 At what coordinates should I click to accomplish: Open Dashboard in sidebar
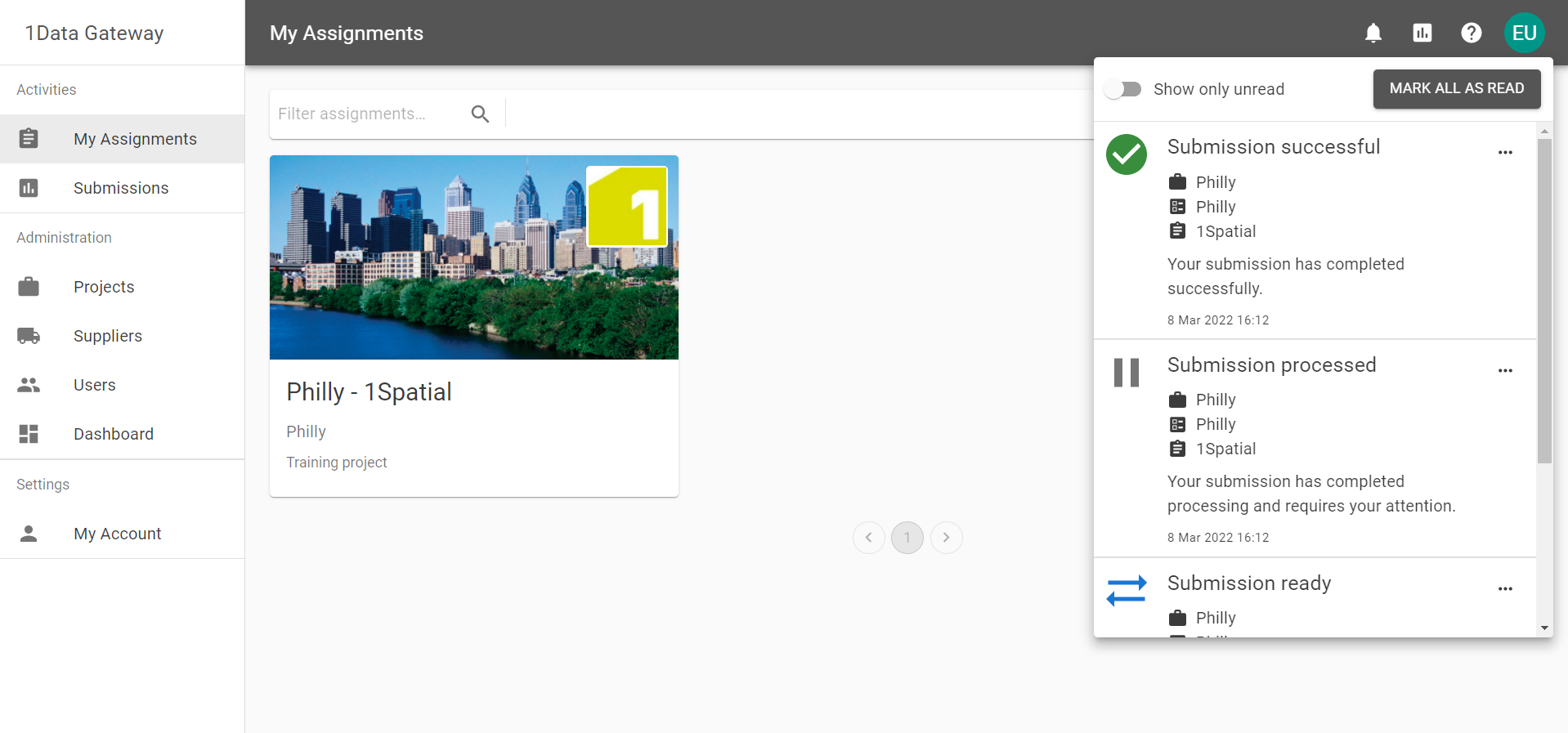pos(123,434)
